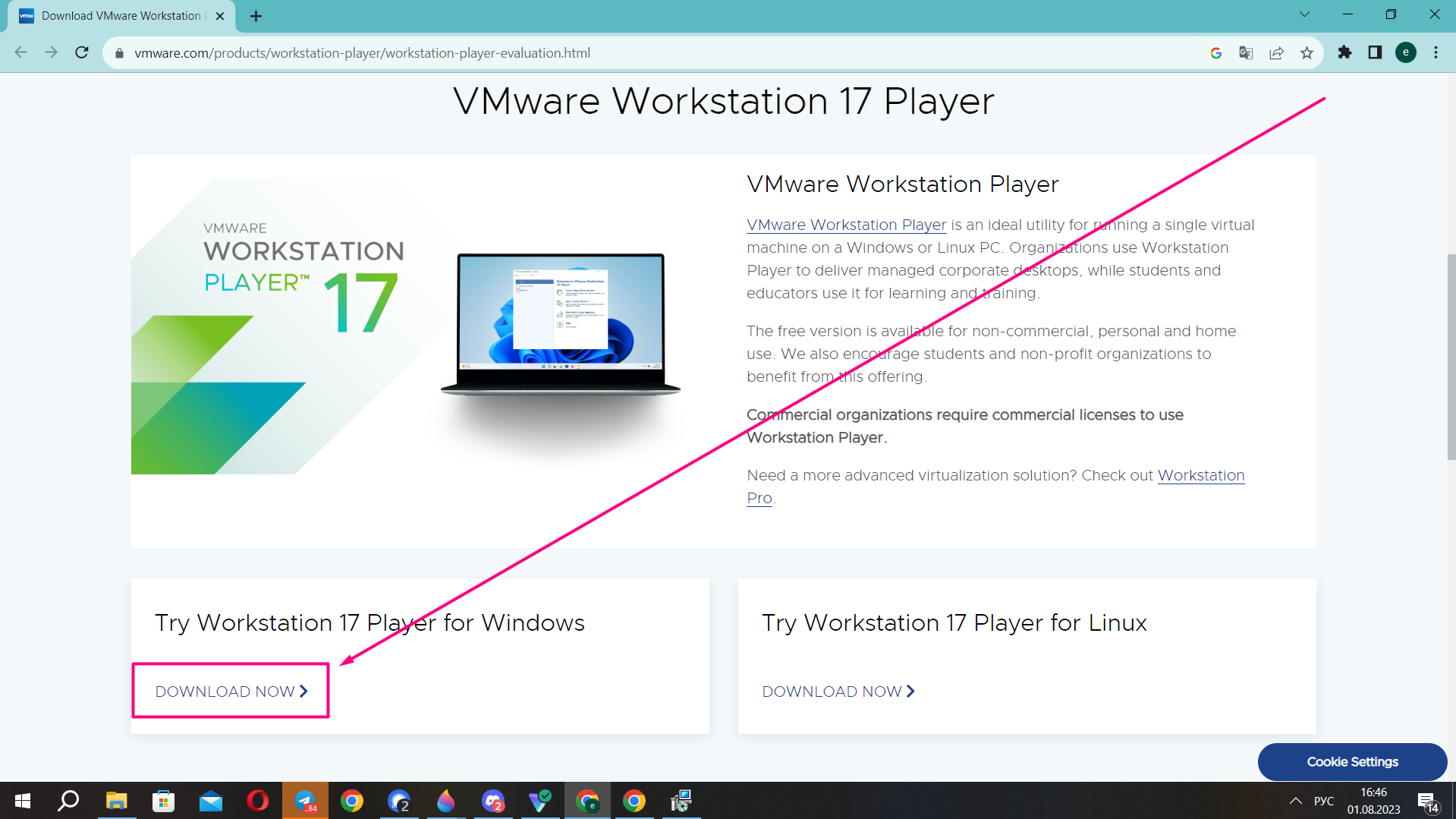Viewport: 1456px width, 819px height.
Task: Open Microsoft Store from the taskbar
Action: pos(163,800)
